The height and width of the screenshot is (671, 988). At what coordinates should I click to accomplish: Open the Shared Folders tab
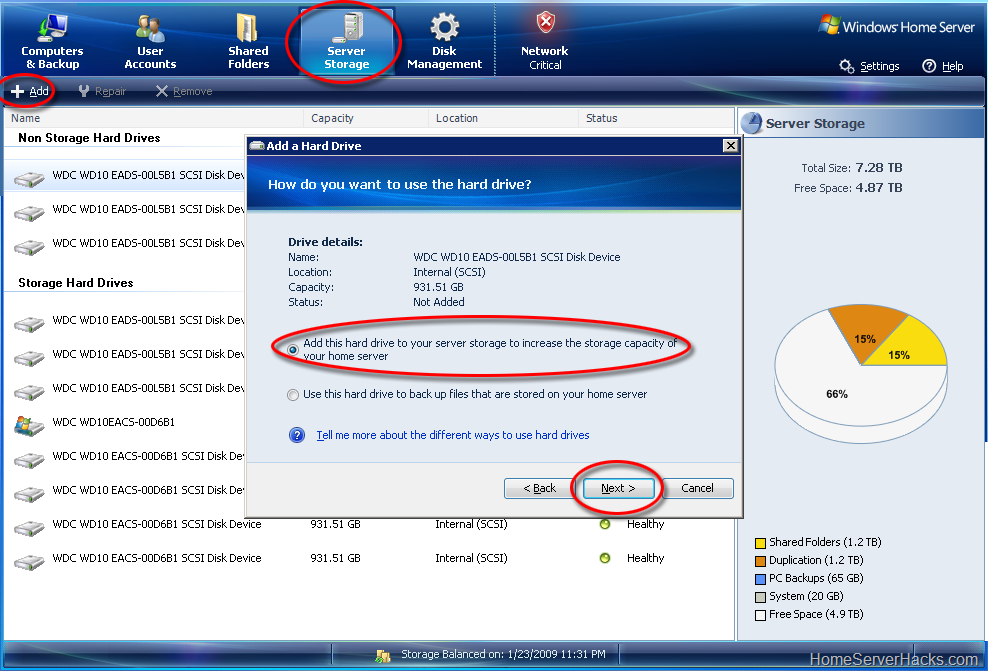pos(248,42)
